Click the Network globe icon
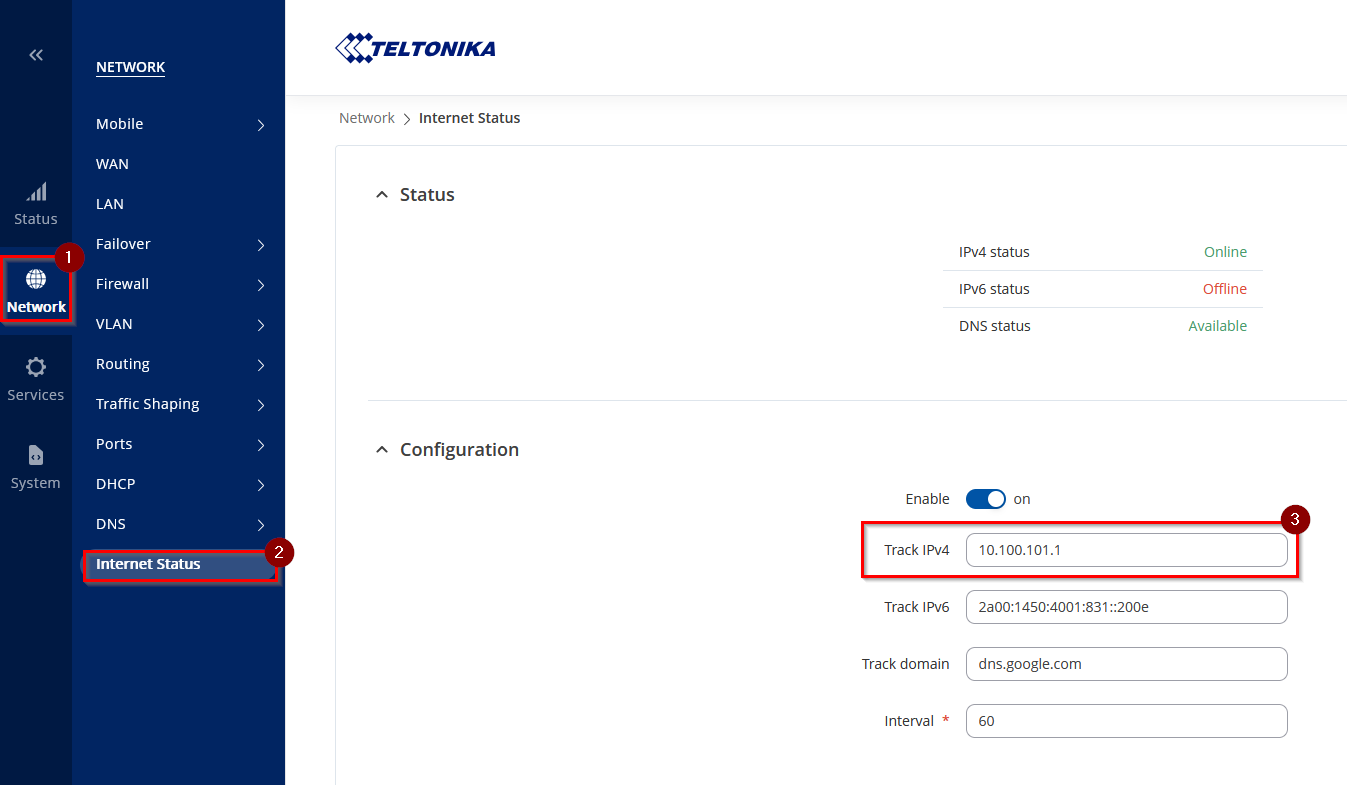1347x785 pixels. click(36, 279)
